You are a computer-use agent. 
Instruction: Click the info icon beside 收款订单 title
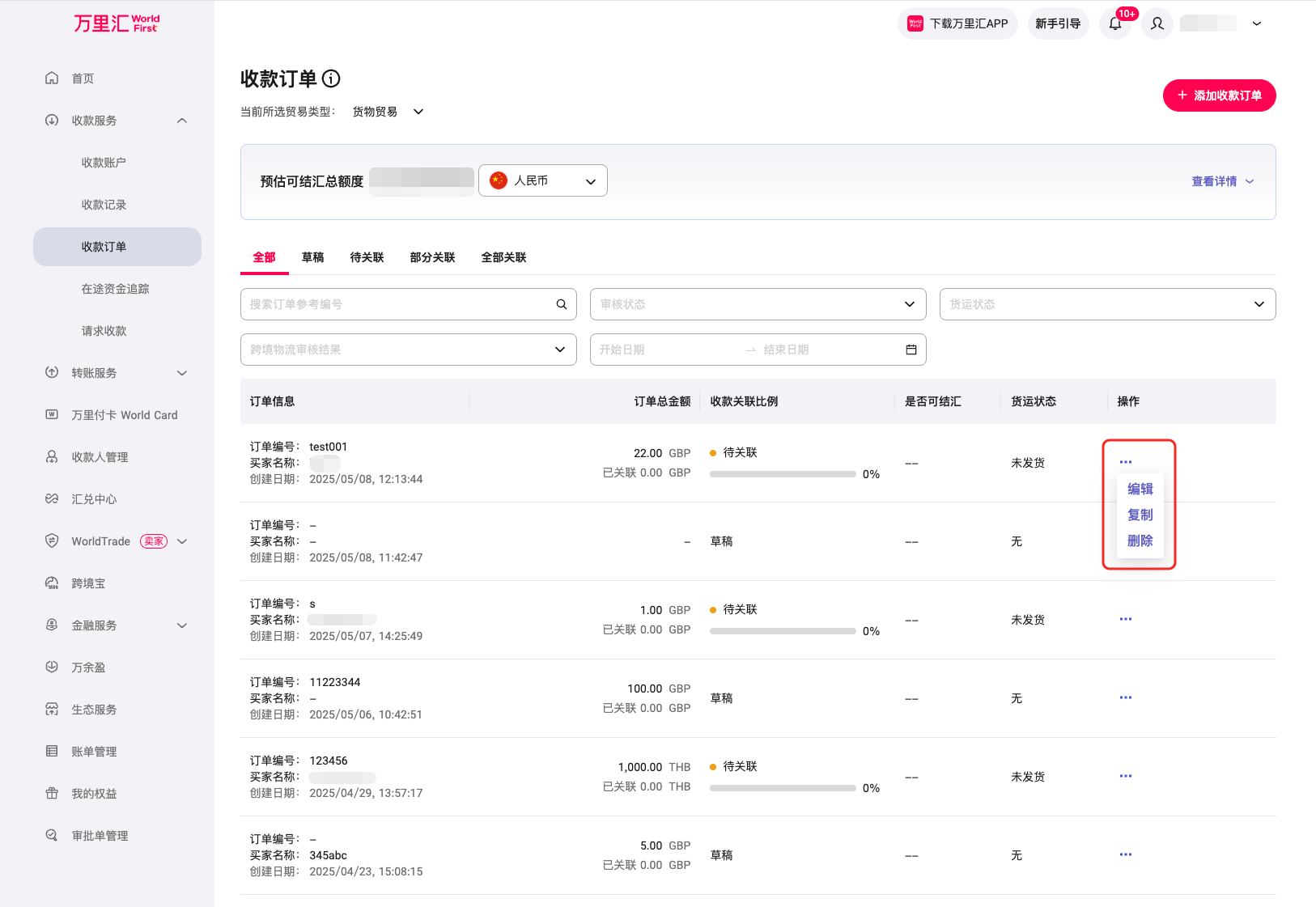pyautogui.click(x=331, y=78)
